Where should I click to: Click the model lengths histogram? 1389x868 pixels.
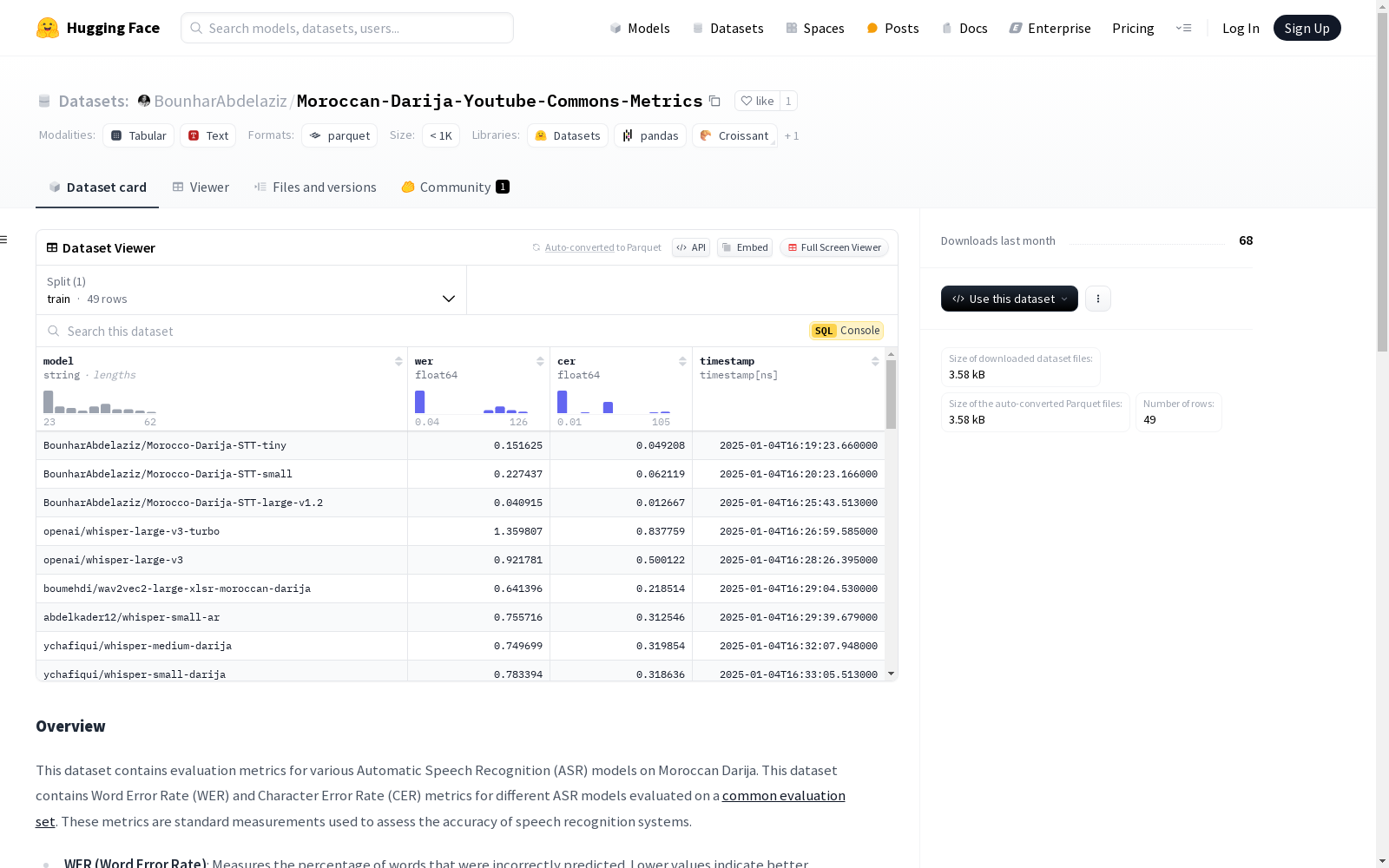[100, 401]
